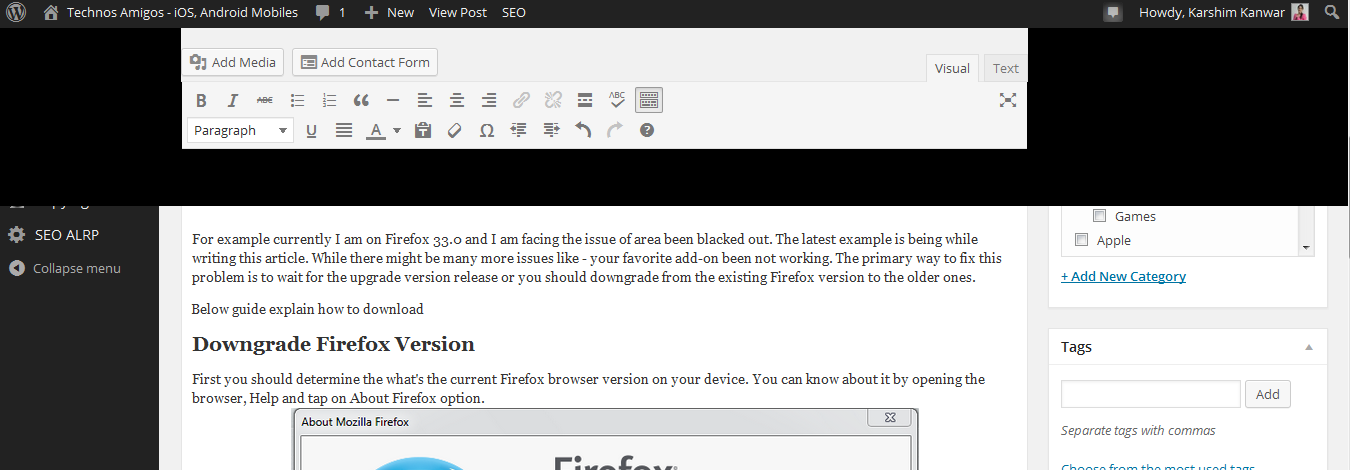
Task: Insert or edit a link
Action: (x=521, y=100)
